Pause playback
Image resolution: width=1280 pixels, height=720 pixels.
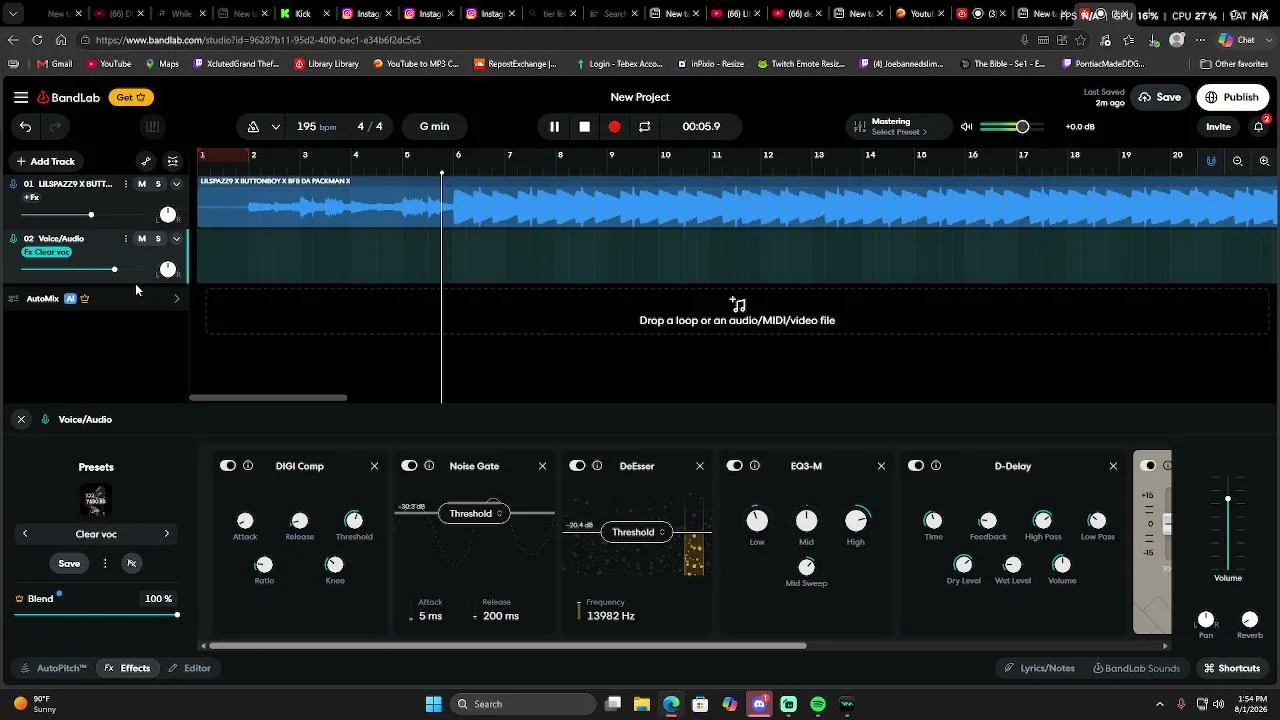click(554, 126)
